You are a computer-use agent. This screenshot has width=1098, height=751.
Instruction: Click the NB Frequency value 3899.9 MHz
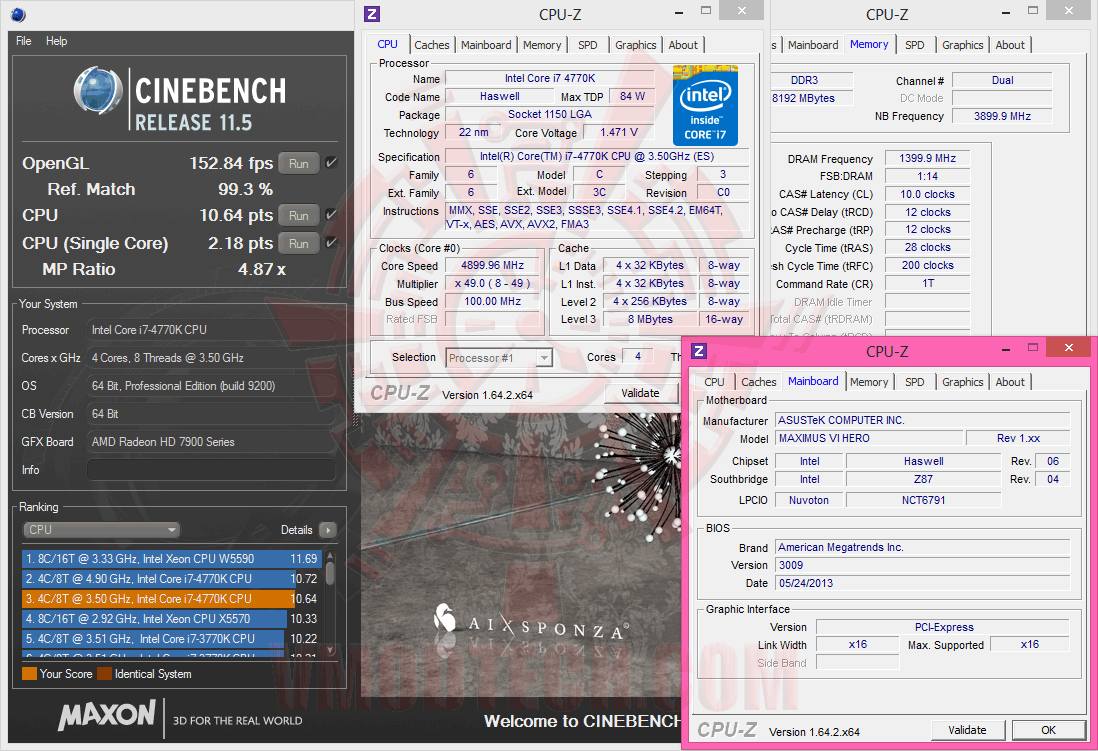1002,116
